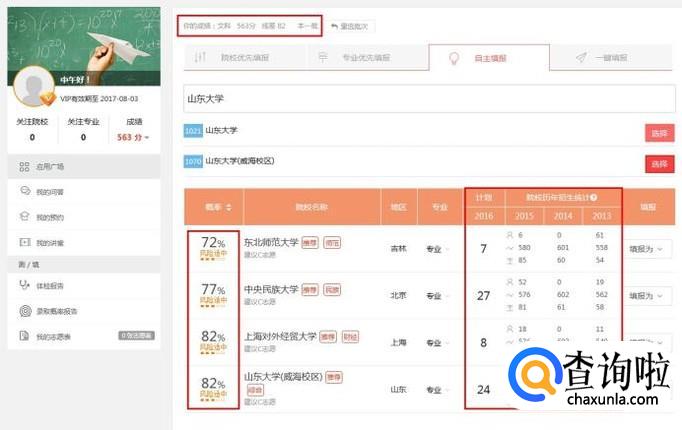This screenshot has width=682, height=430.
Task: Click the 山东大学 search input field
Action: pos(429,99)
